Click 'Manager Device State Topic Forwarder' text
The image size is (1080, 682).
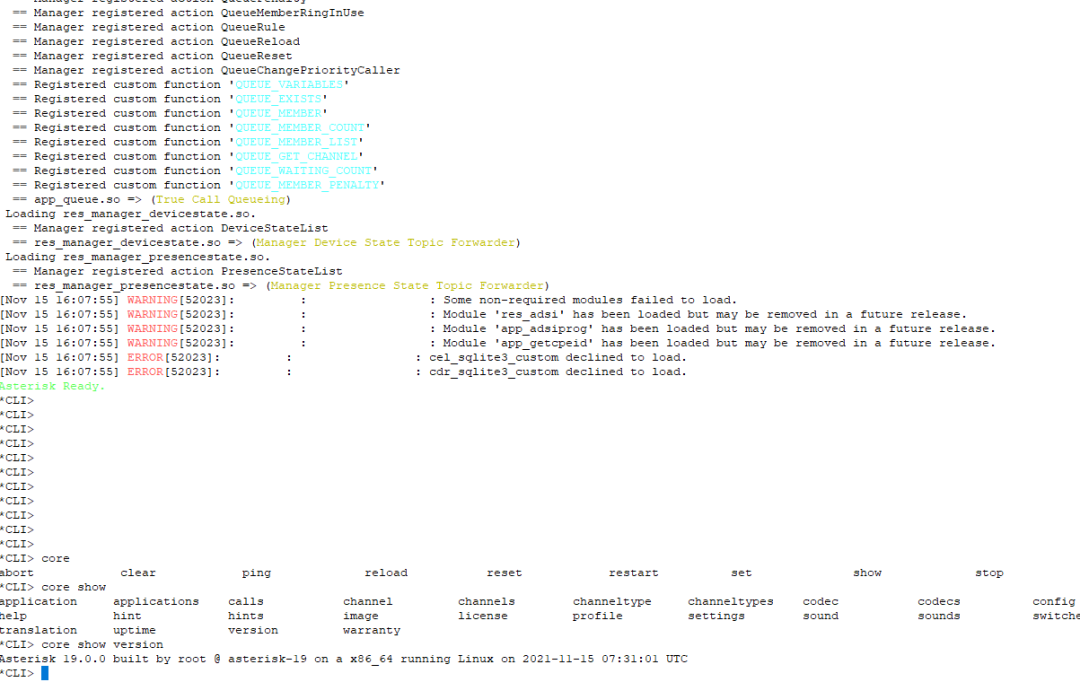(386, 242)
